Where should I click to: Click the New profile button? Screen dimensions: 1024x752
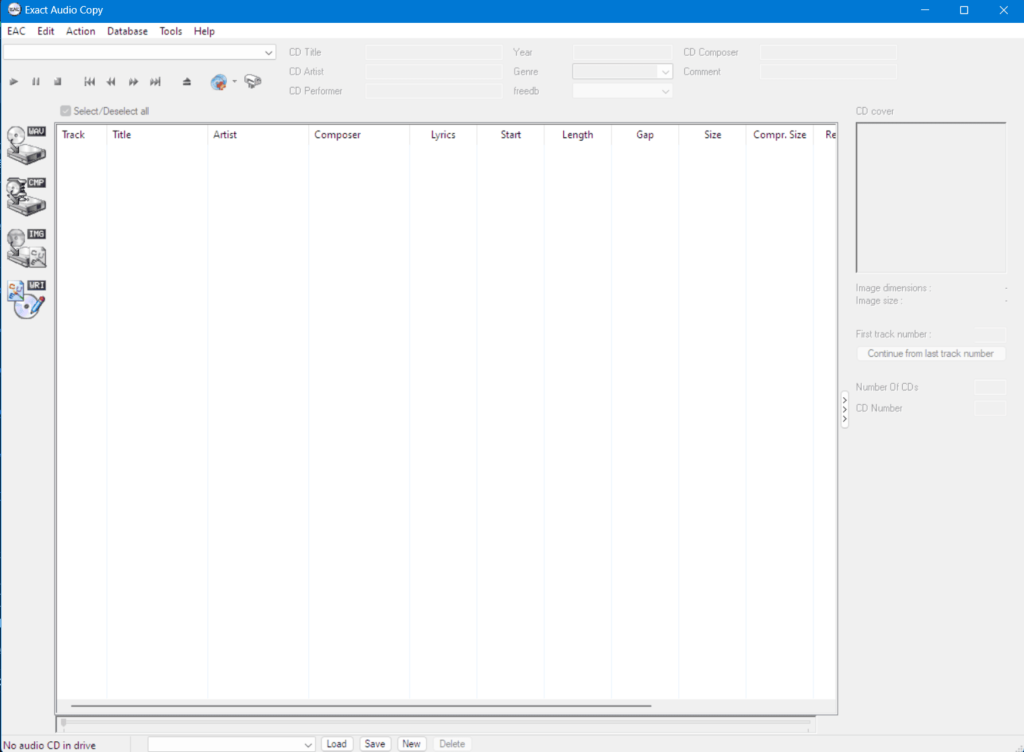[x=411, y=744]
